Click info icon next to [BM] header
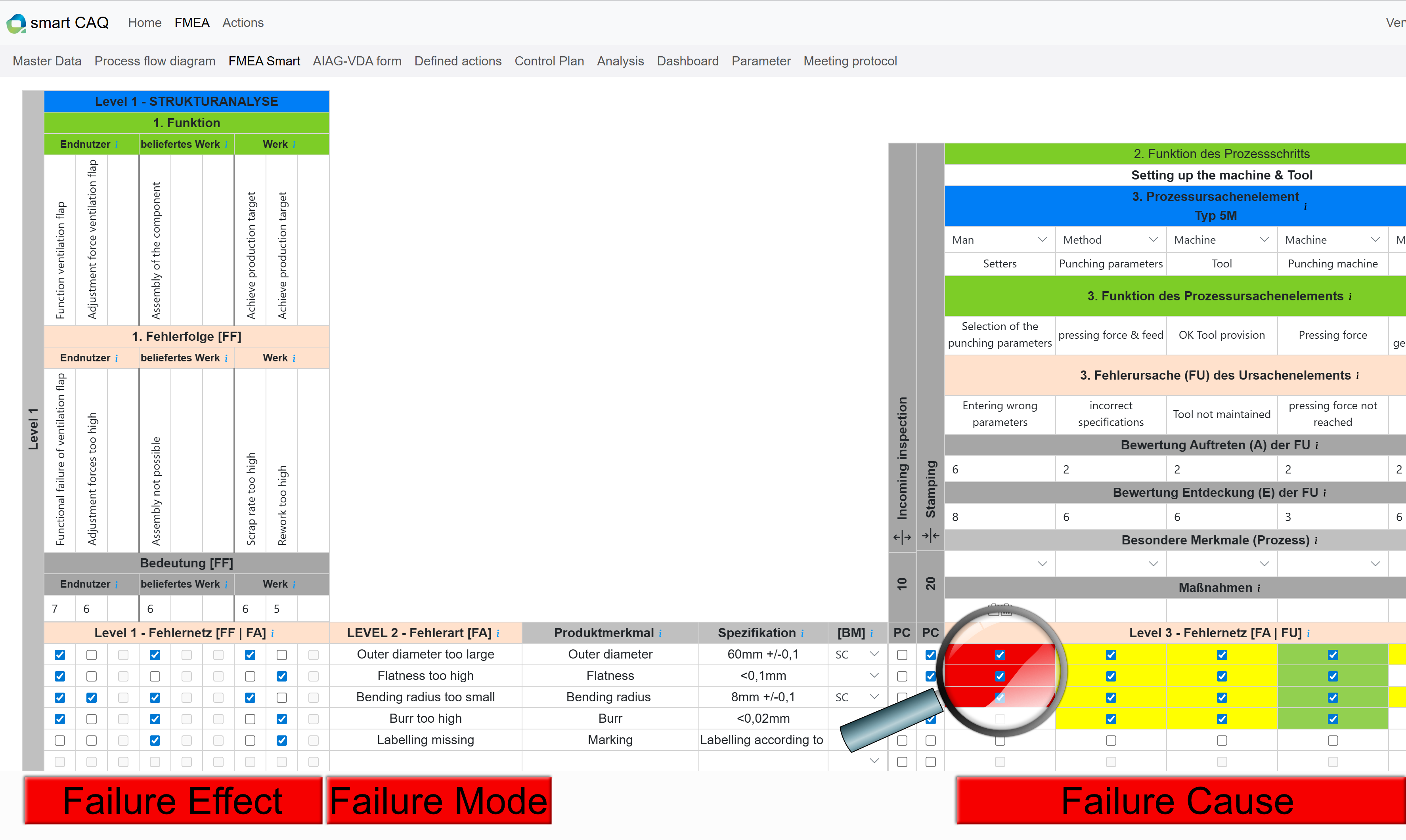1406x840 pixels. pyautogui.click(x=871, y=634)
